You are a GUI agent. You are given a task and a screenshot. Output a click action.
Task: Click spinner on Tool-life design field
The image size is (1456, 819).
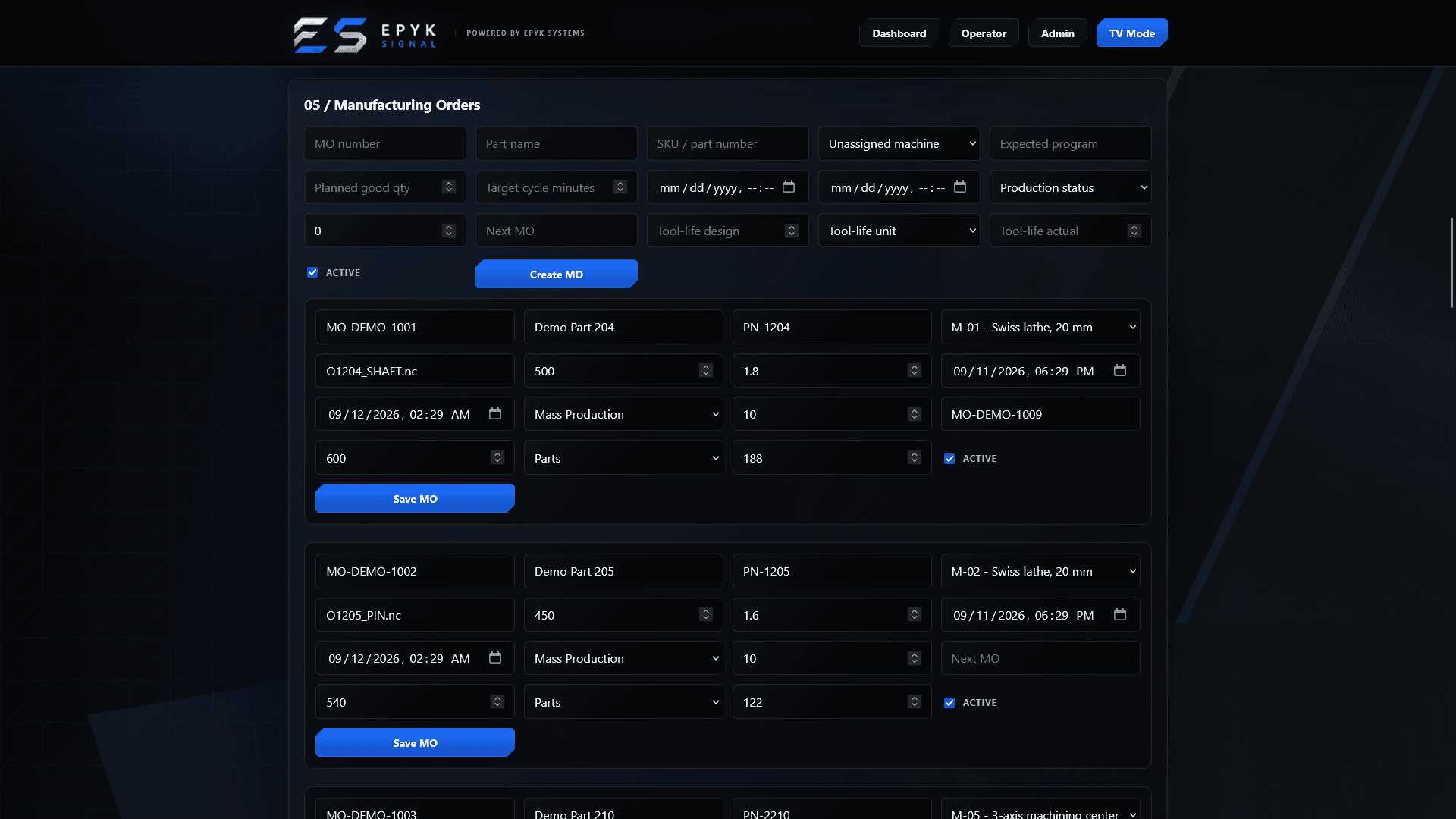[x=792, y=231]
